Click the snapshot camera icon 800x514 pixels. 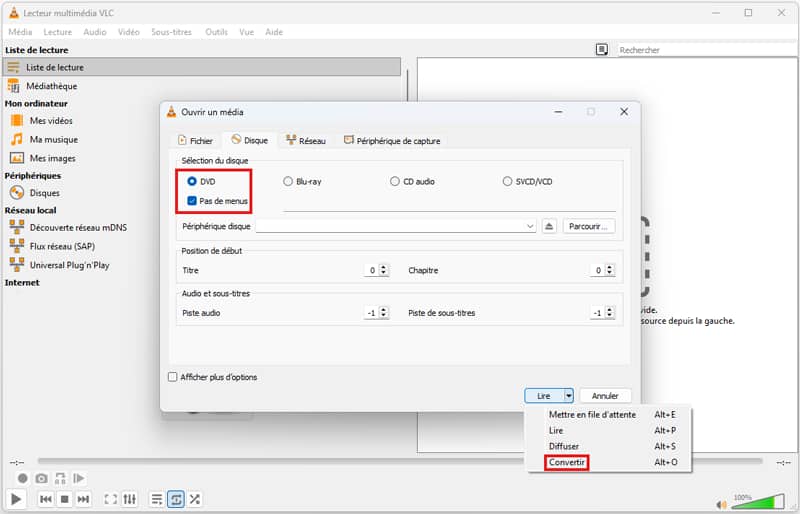pyautogui.click(x=42, y=479)
